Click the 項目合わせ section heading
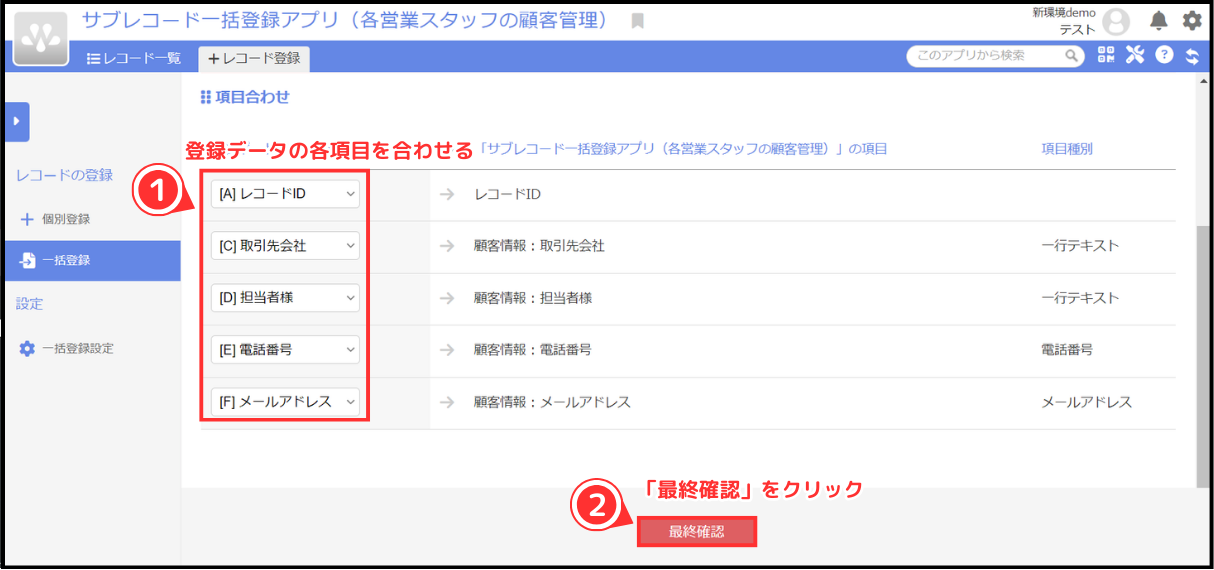This screenshot has width=1214, height=570. click(245, 97)
